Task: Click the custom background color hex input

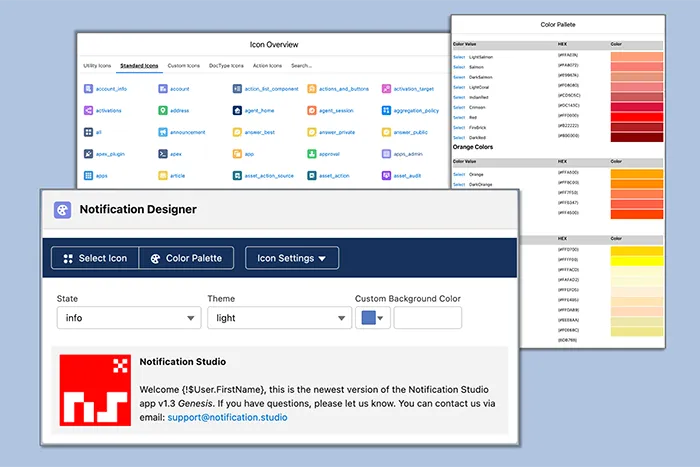Action: [428, 318]
